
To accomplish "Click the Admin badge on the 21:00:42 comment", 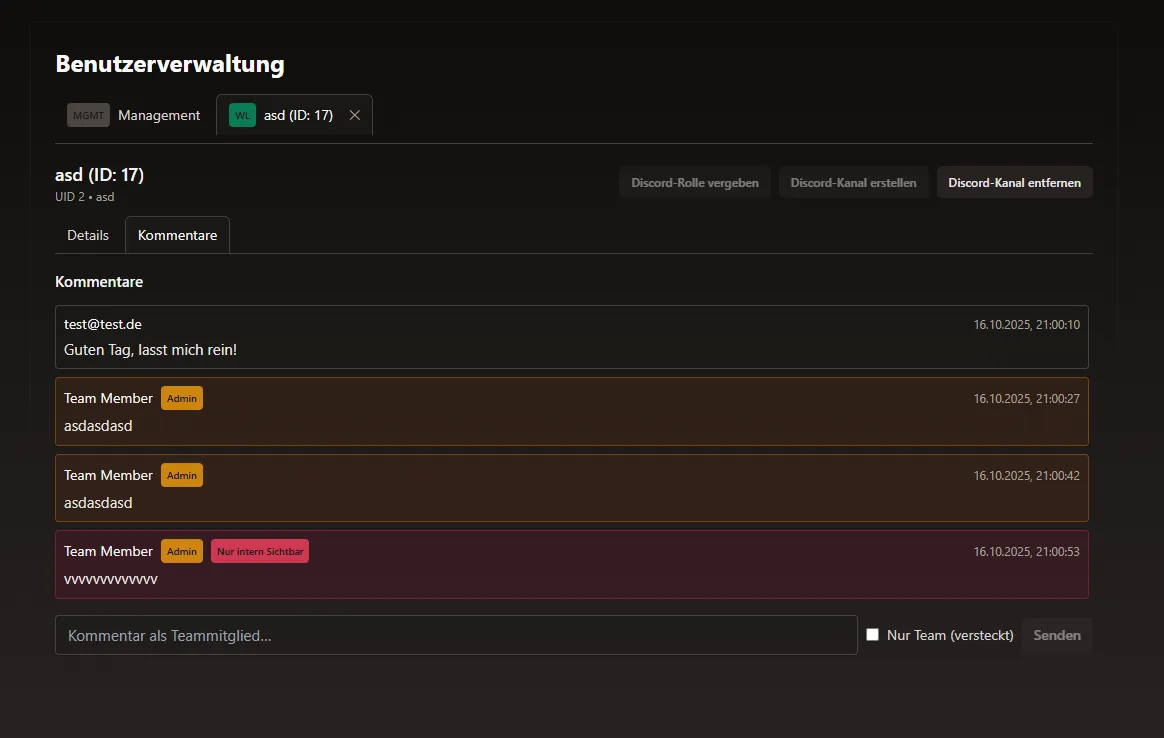I will coord(182,475).
